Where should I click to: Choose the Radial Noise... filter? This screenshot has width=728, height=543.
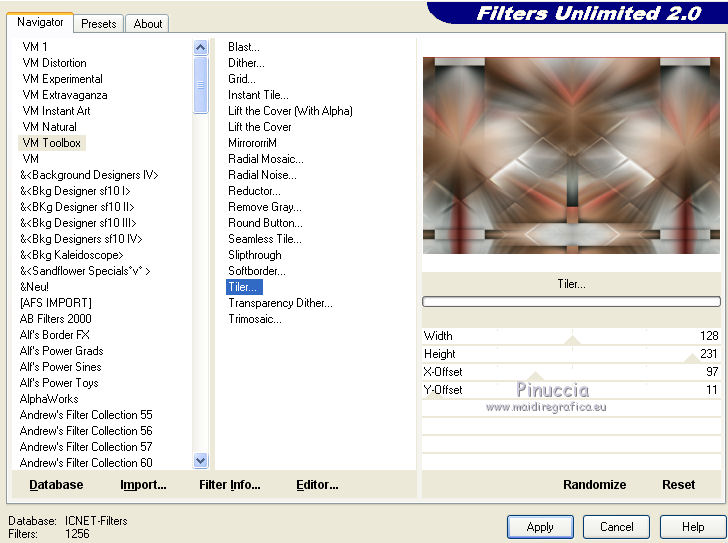[x=262, y=175]
